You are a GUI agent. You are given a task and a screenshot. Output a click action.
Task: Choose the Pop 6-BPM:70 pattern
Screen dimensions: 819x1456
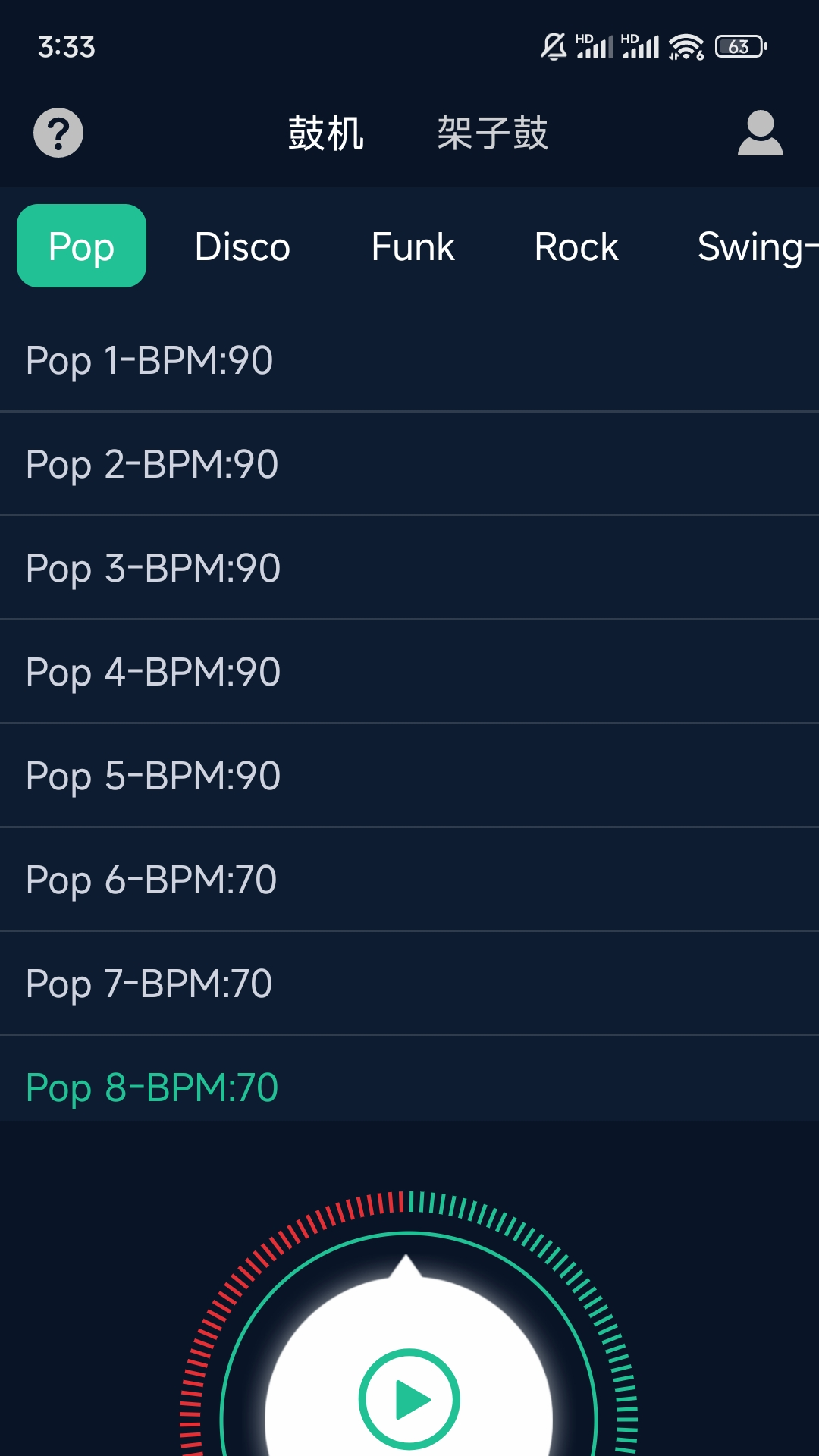point(151,880)
